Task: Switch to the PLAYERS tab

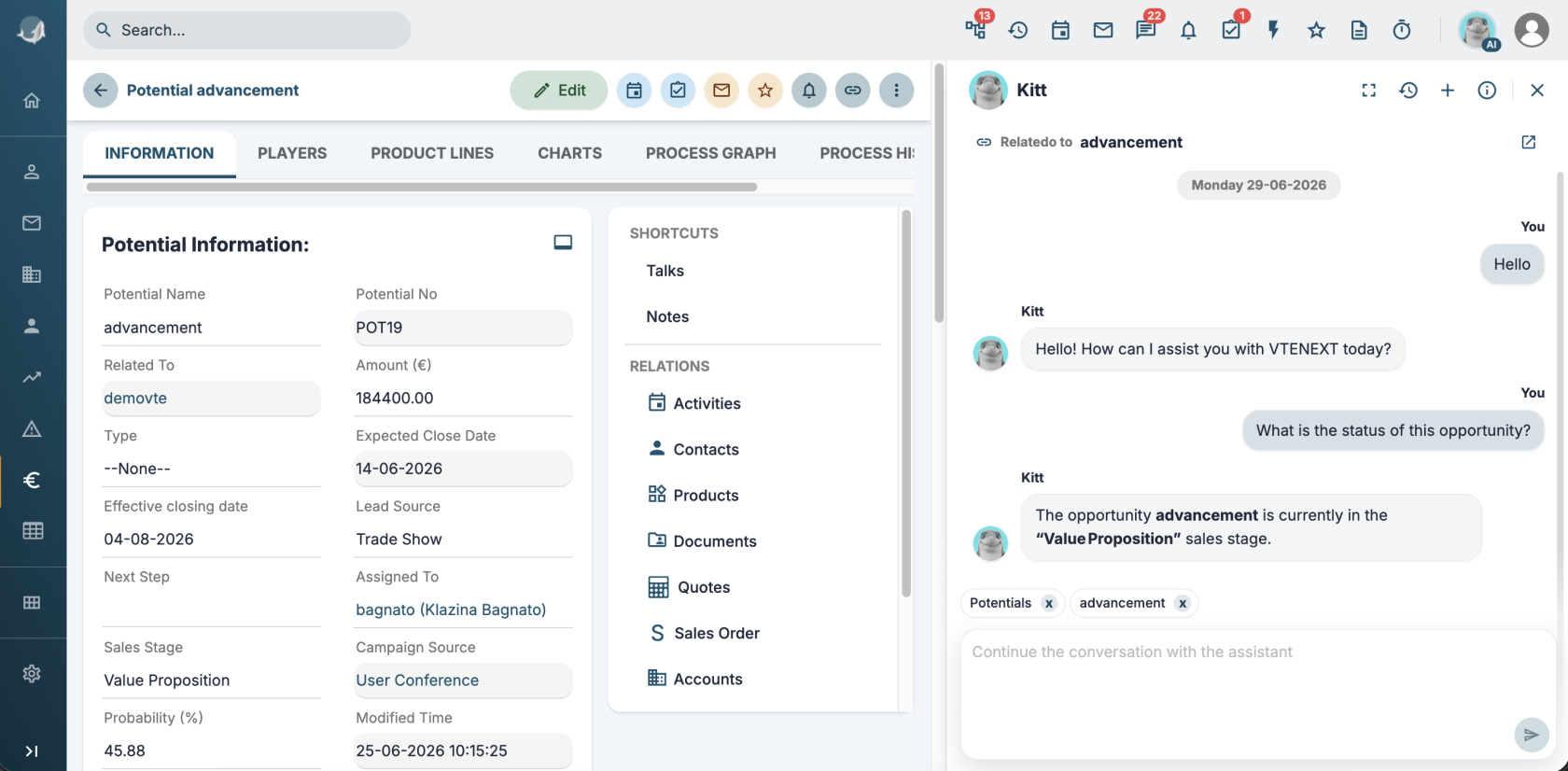Action: [292, 153]
